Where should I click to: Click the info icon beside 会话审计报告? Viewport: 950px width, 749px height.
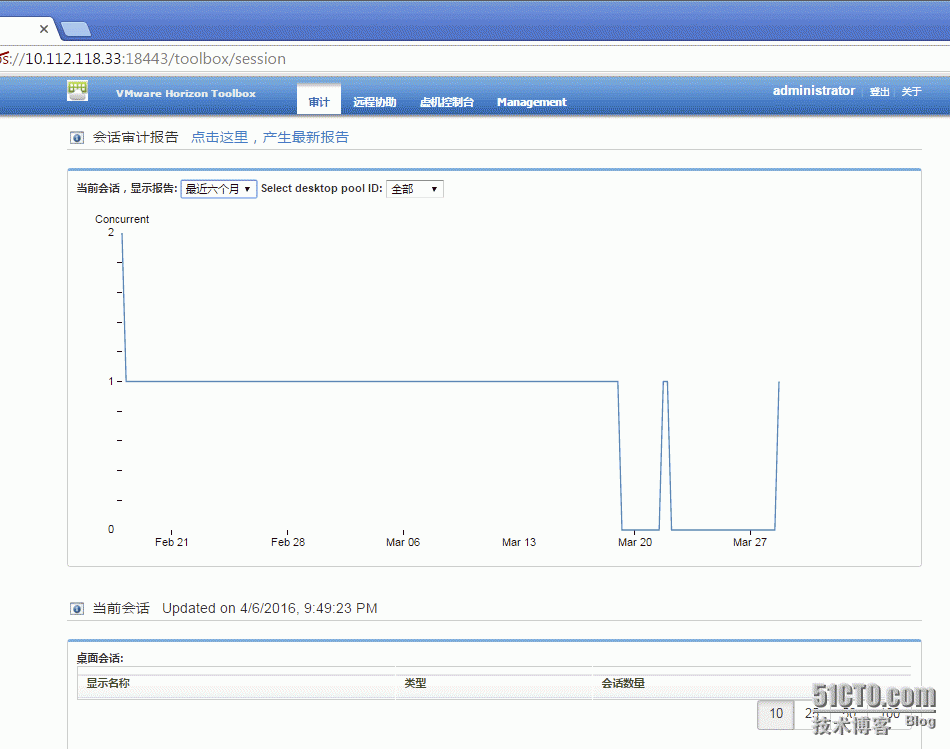(x=77, y=138)
